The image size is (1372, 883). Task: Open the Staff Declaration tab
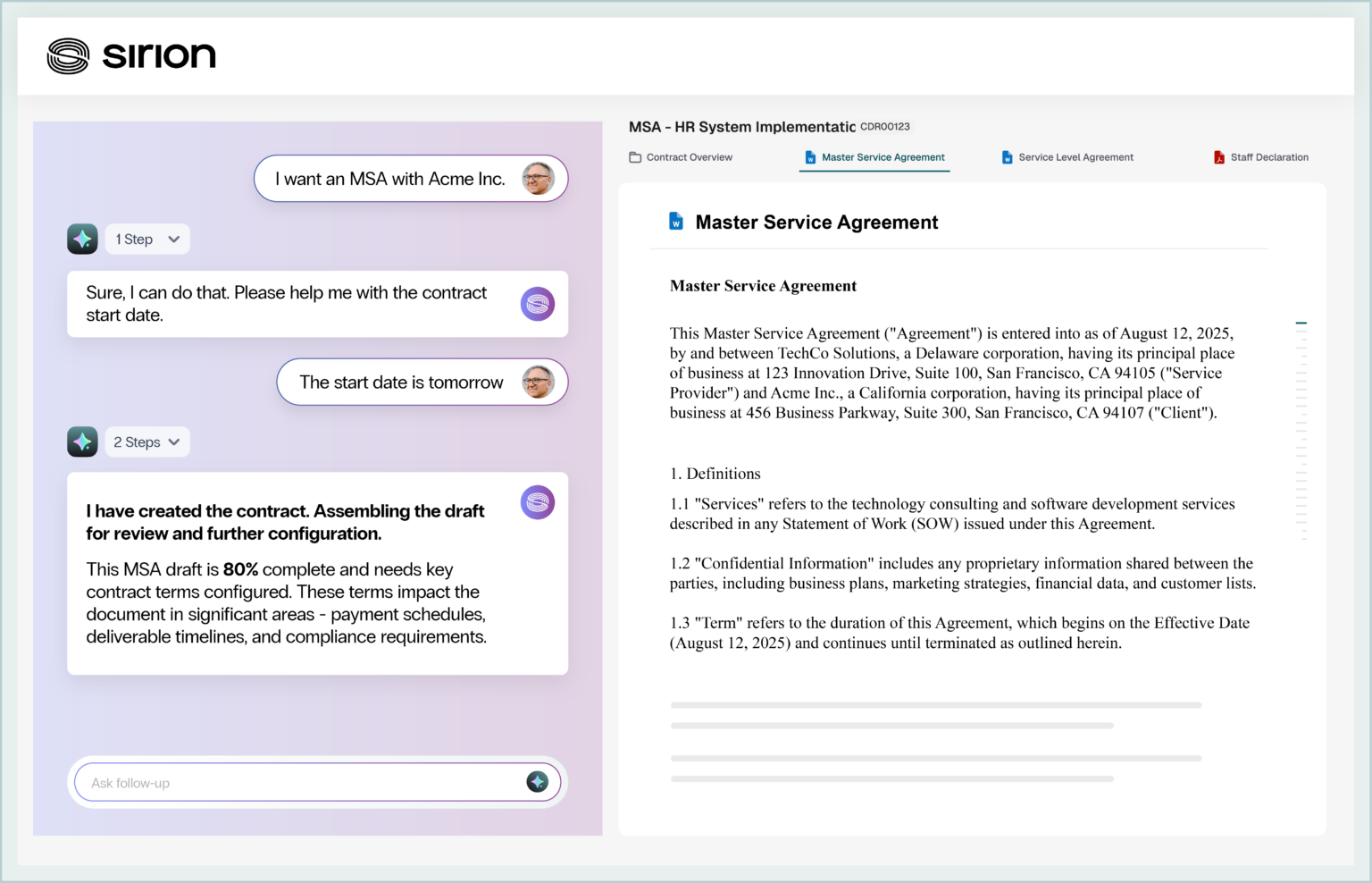1260,157
